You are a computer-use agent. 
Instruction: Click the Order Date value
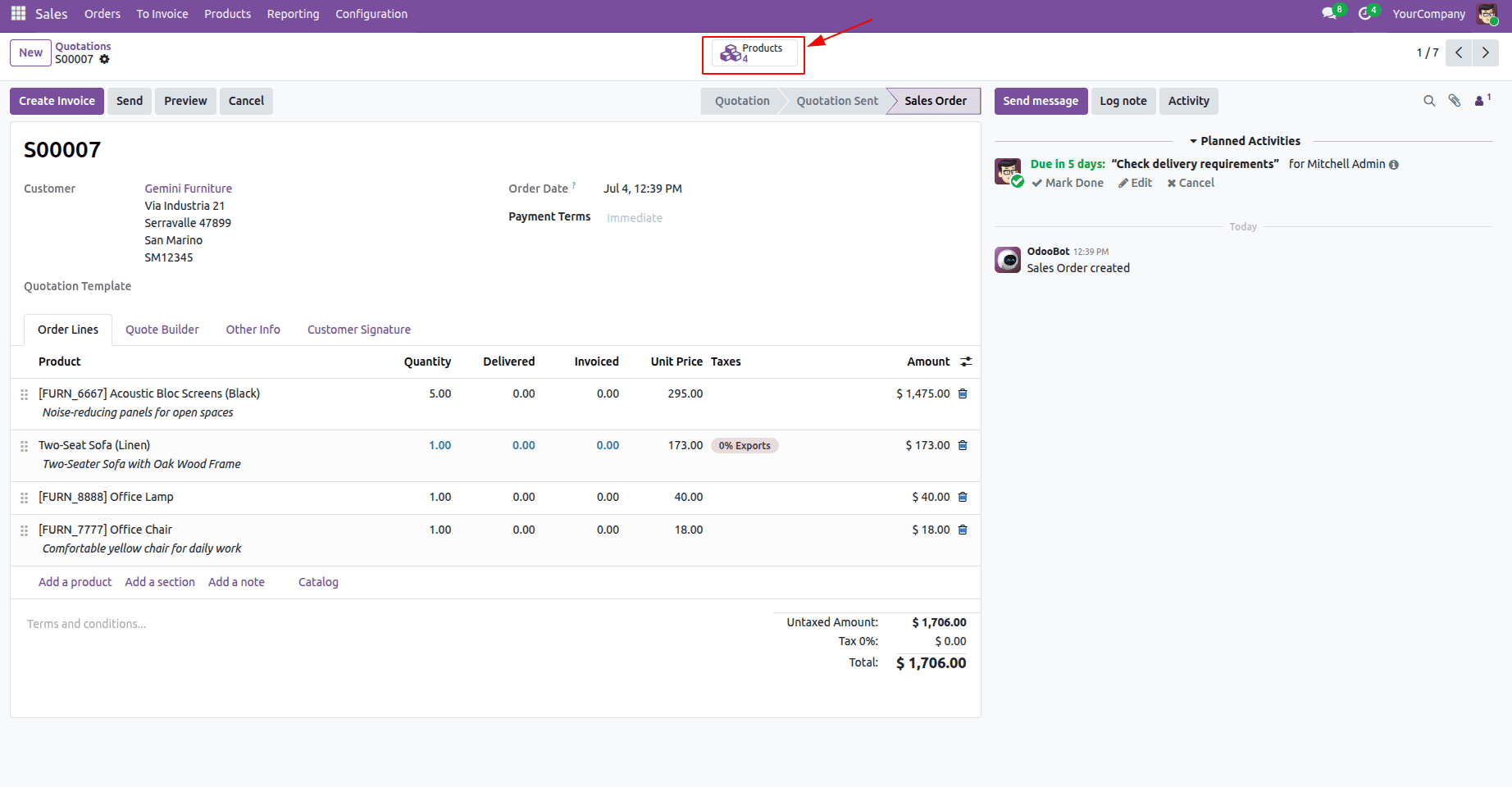coord(643,189)
